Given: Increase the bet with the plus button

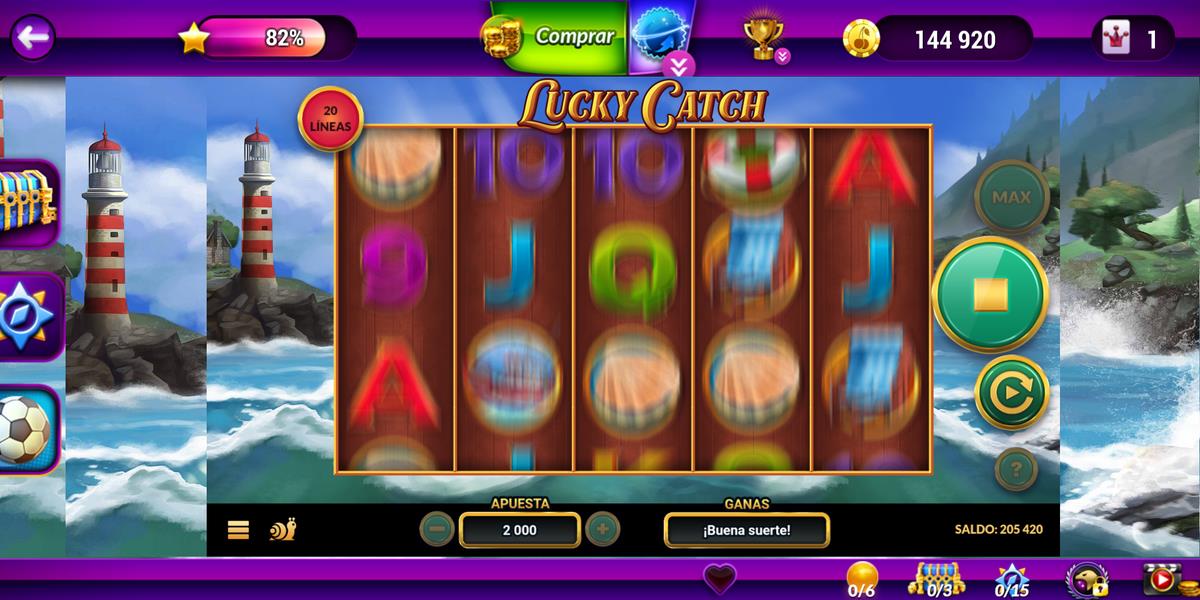Looking at the screenshot, I should click(x=602, y=528).
